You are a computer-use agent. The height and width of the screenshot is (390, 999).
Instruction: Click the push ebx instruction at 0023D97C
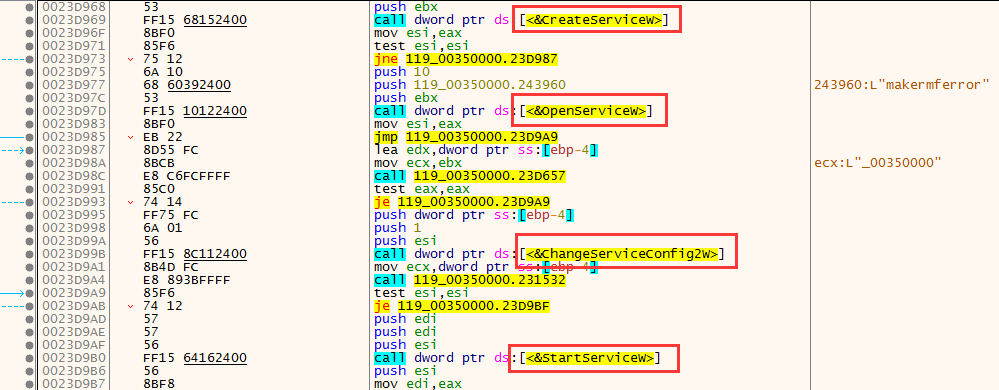(x=406, y=98)
